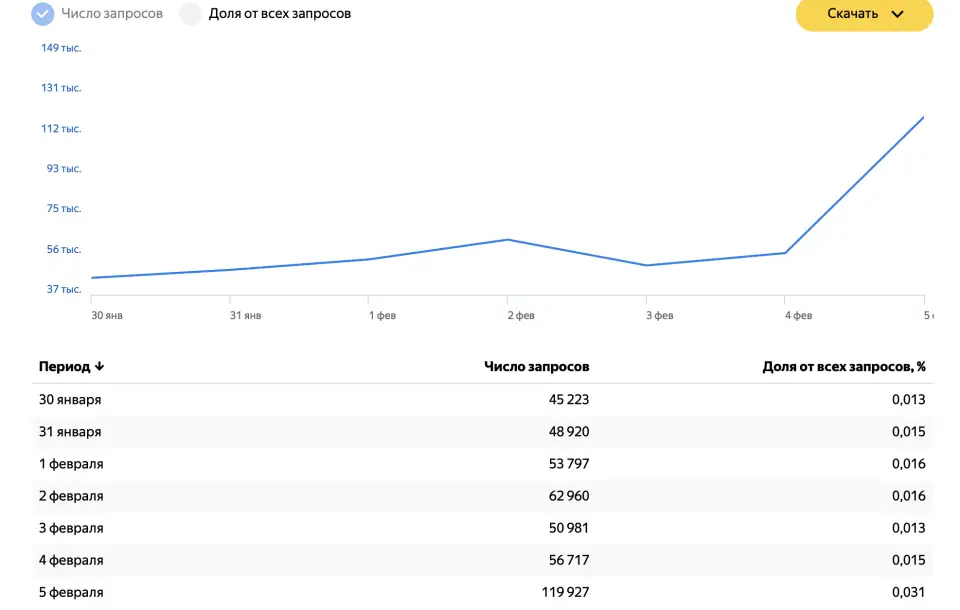Select the Число запросов column header

[537, 366]
